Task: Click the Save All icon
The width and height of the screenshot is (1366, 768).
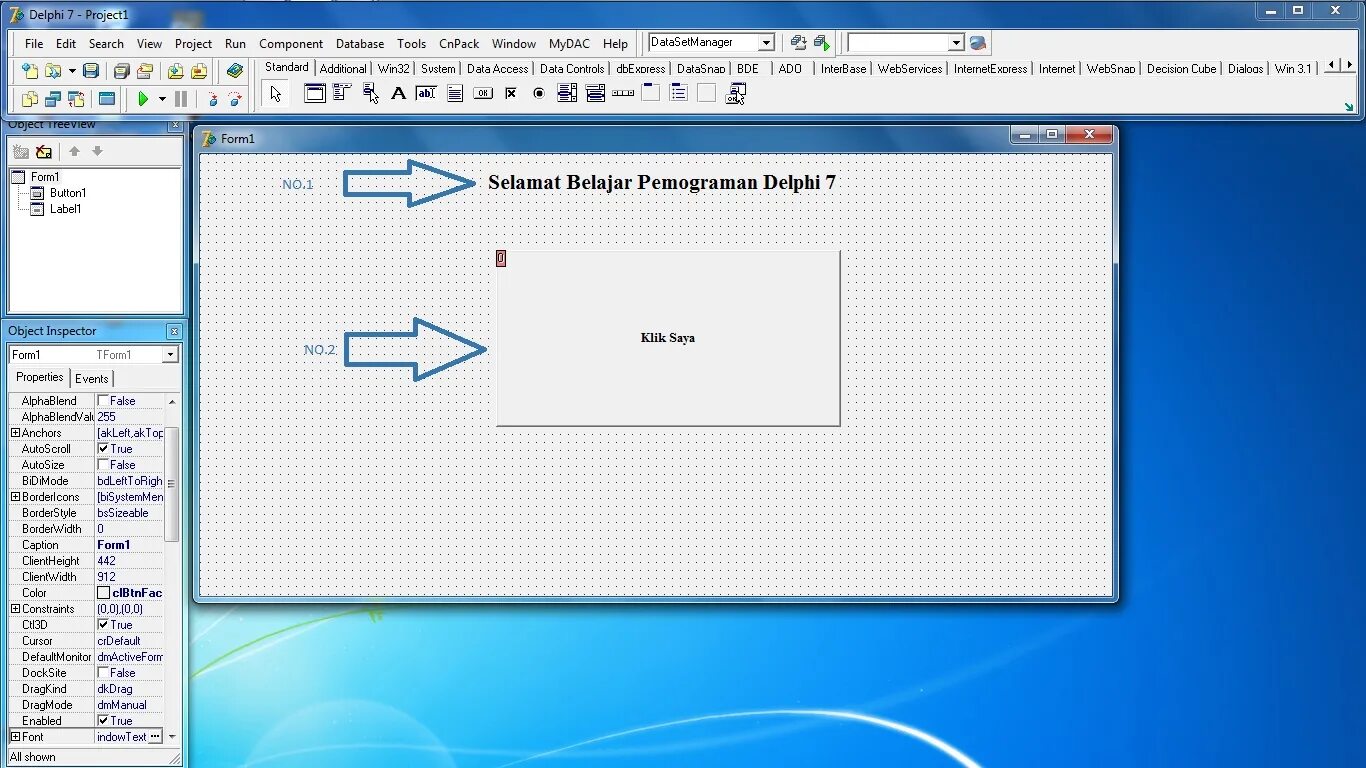Action: 122,71
